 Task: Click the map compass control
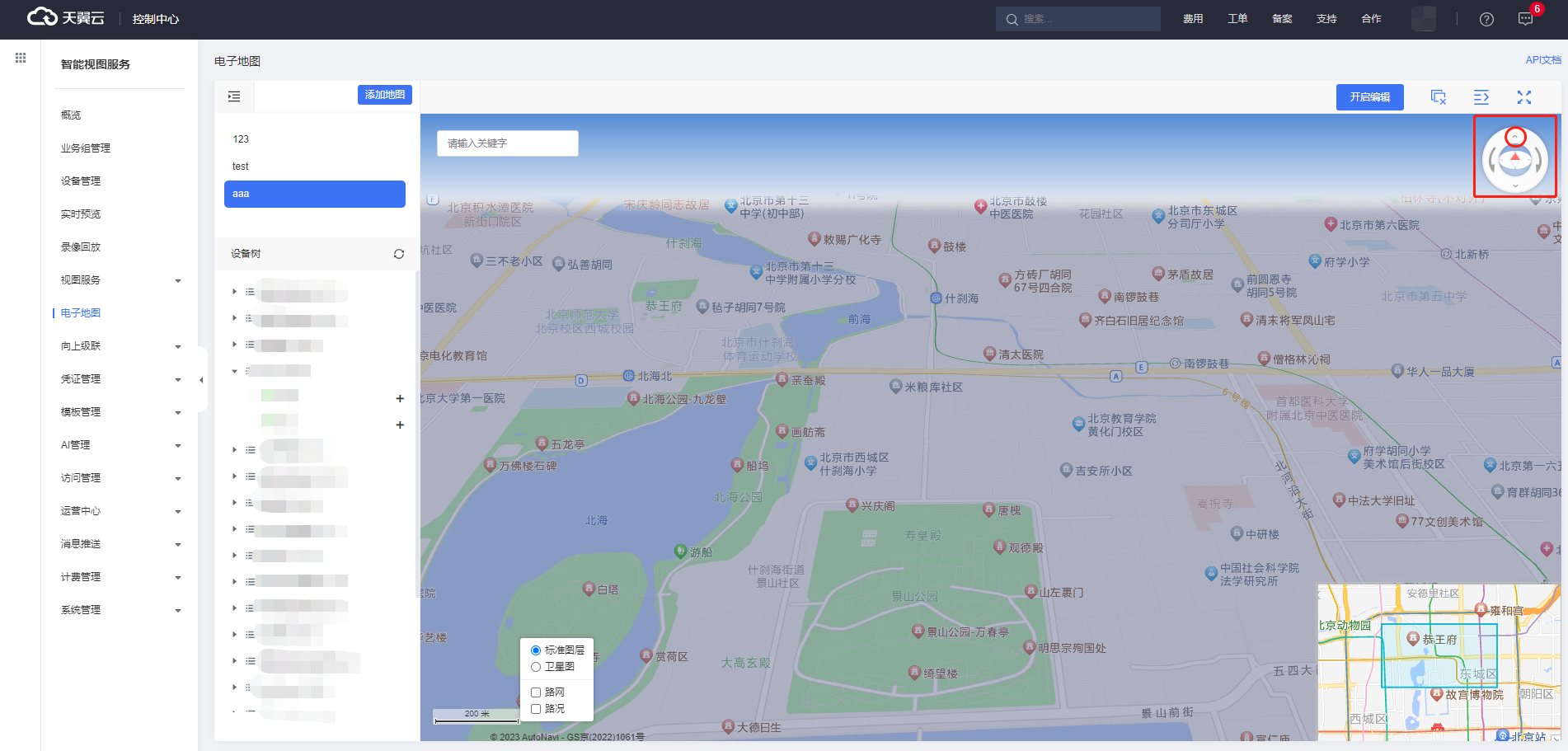pyautogui.click(x=1515, y=159)
